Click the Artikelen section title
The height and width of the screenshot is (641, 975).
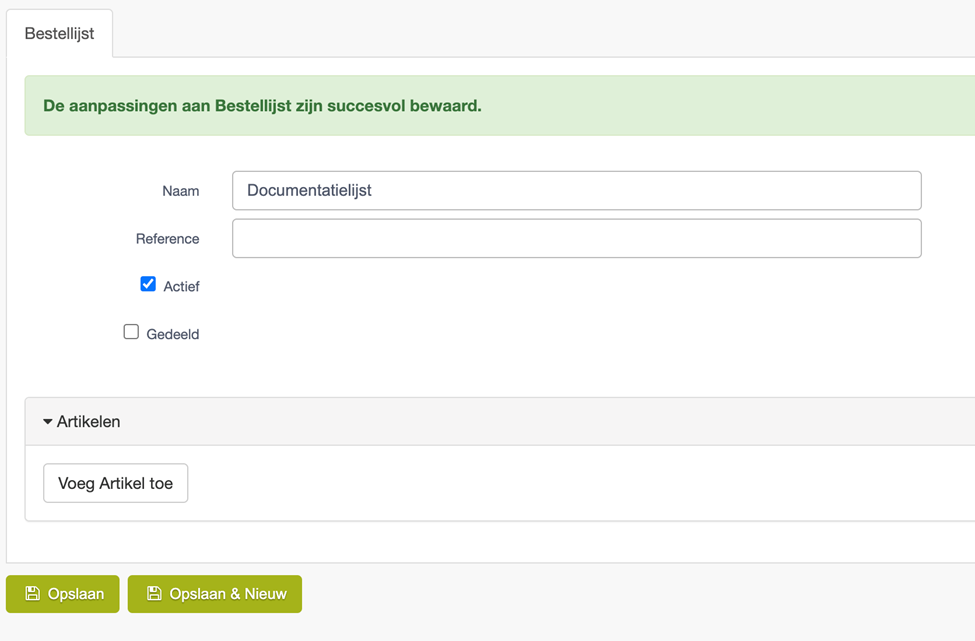88,422
